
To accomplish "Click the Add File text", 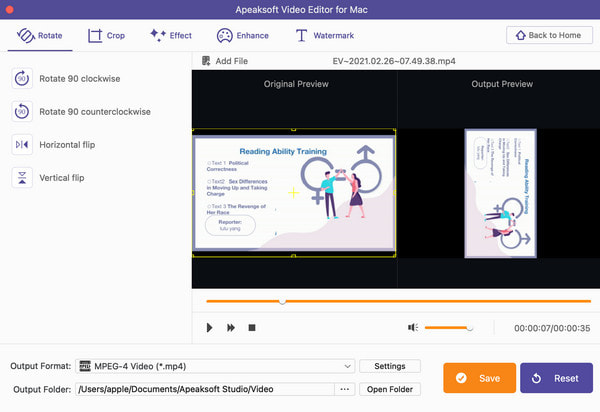I will tap(232, 61).
